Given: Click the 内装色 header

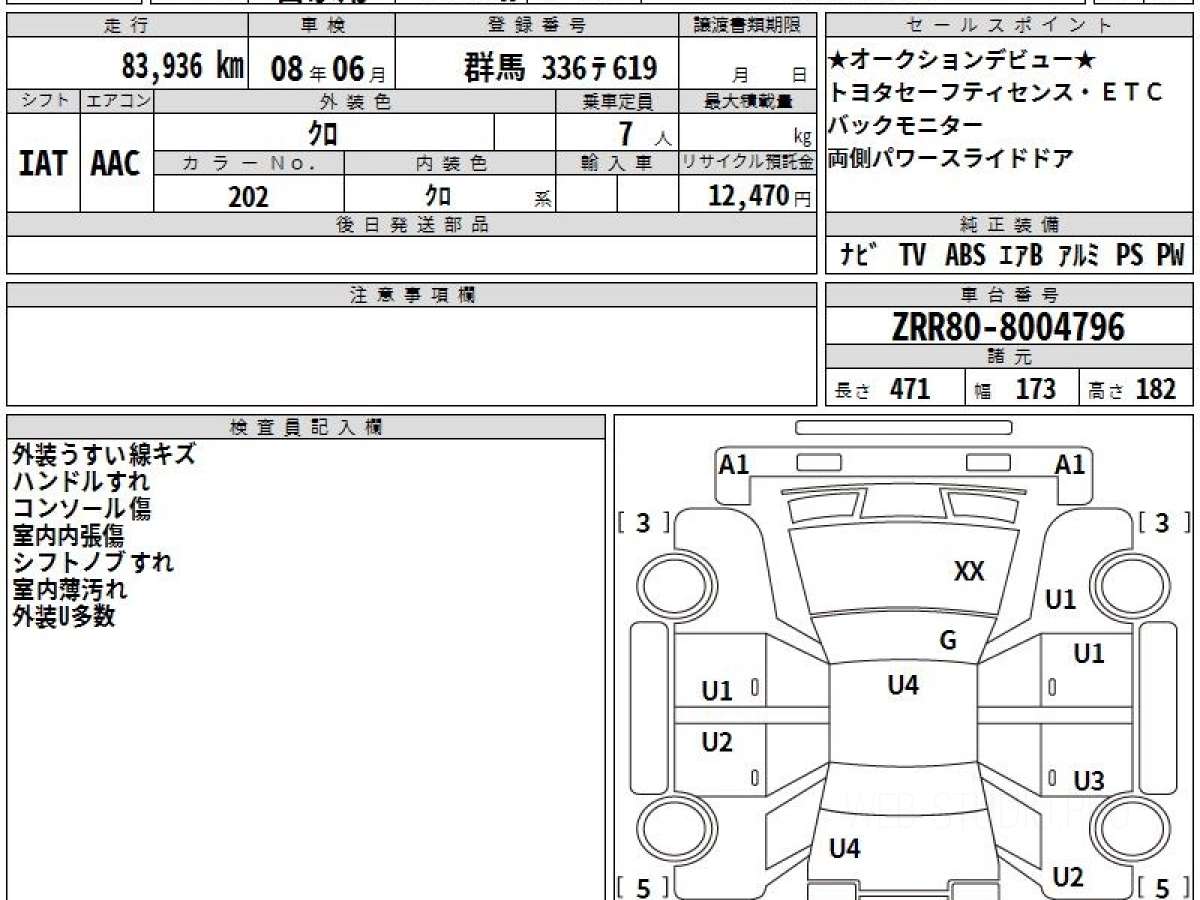Looking at the screenshot, I should pos(450,163).
